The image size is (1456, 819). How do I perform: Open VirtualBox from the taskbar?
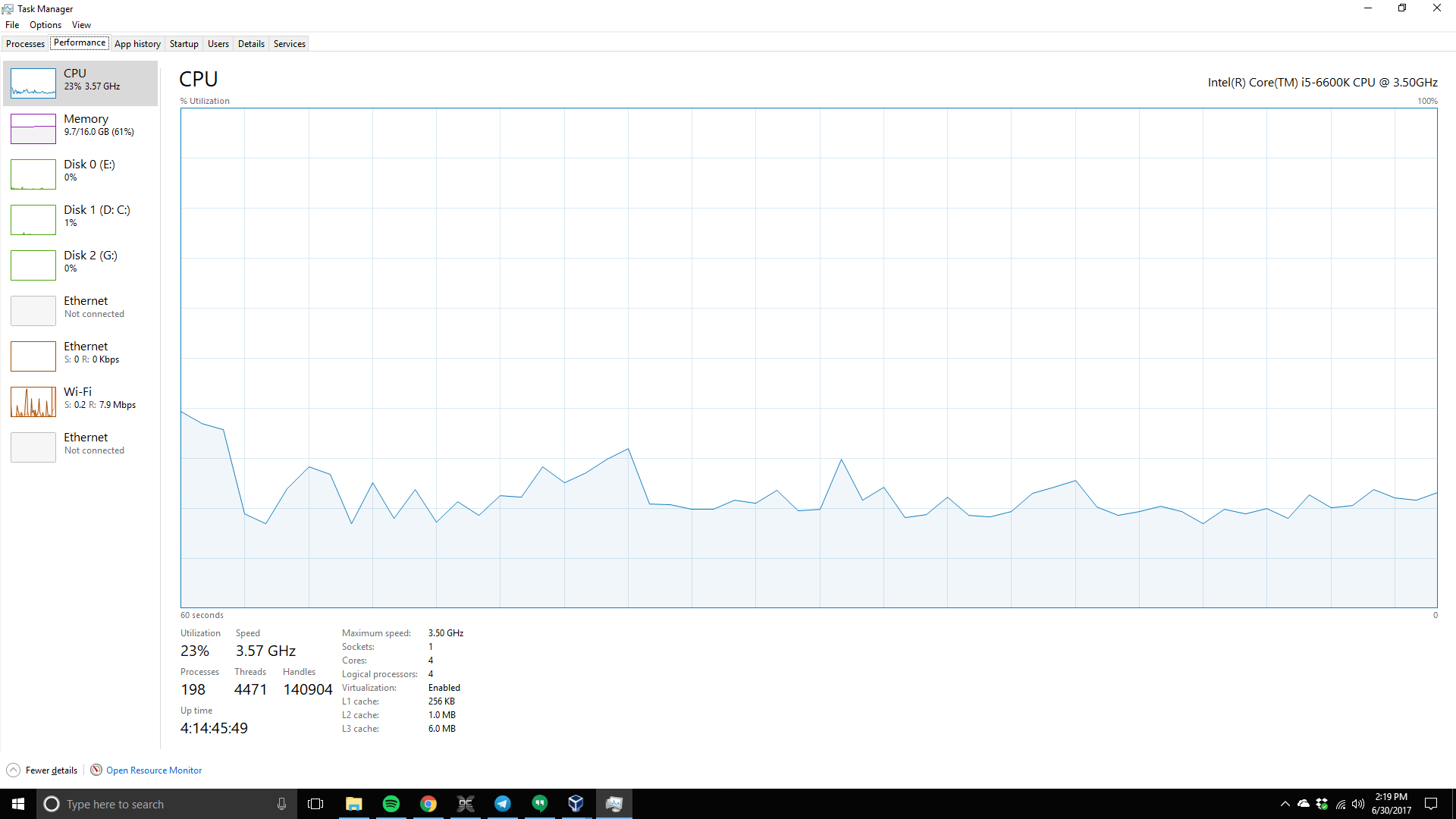click(576, 804)
